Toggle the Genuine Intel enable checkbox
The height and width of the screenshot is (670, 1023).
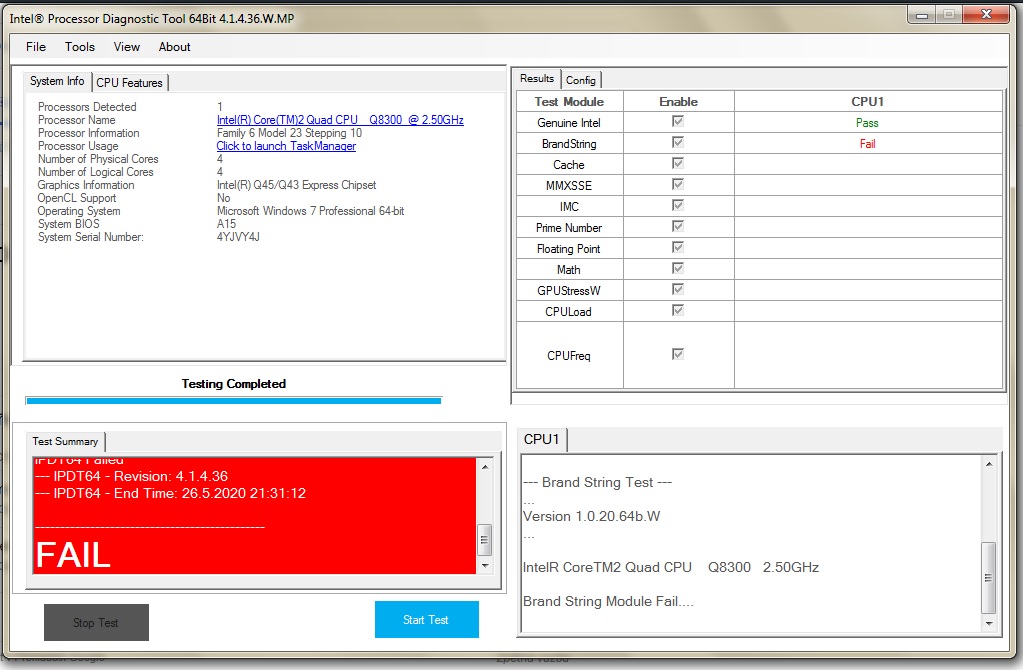click(x=678, y=122)
